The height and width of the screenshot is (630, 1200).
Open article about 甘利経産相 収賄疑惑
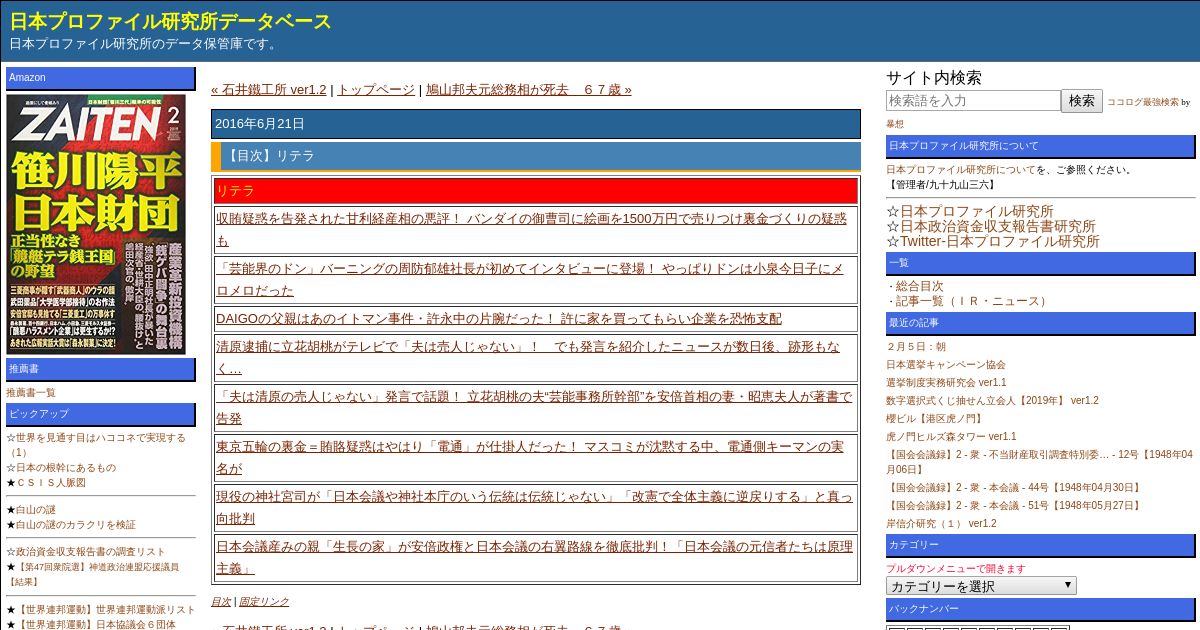(532, 229)
